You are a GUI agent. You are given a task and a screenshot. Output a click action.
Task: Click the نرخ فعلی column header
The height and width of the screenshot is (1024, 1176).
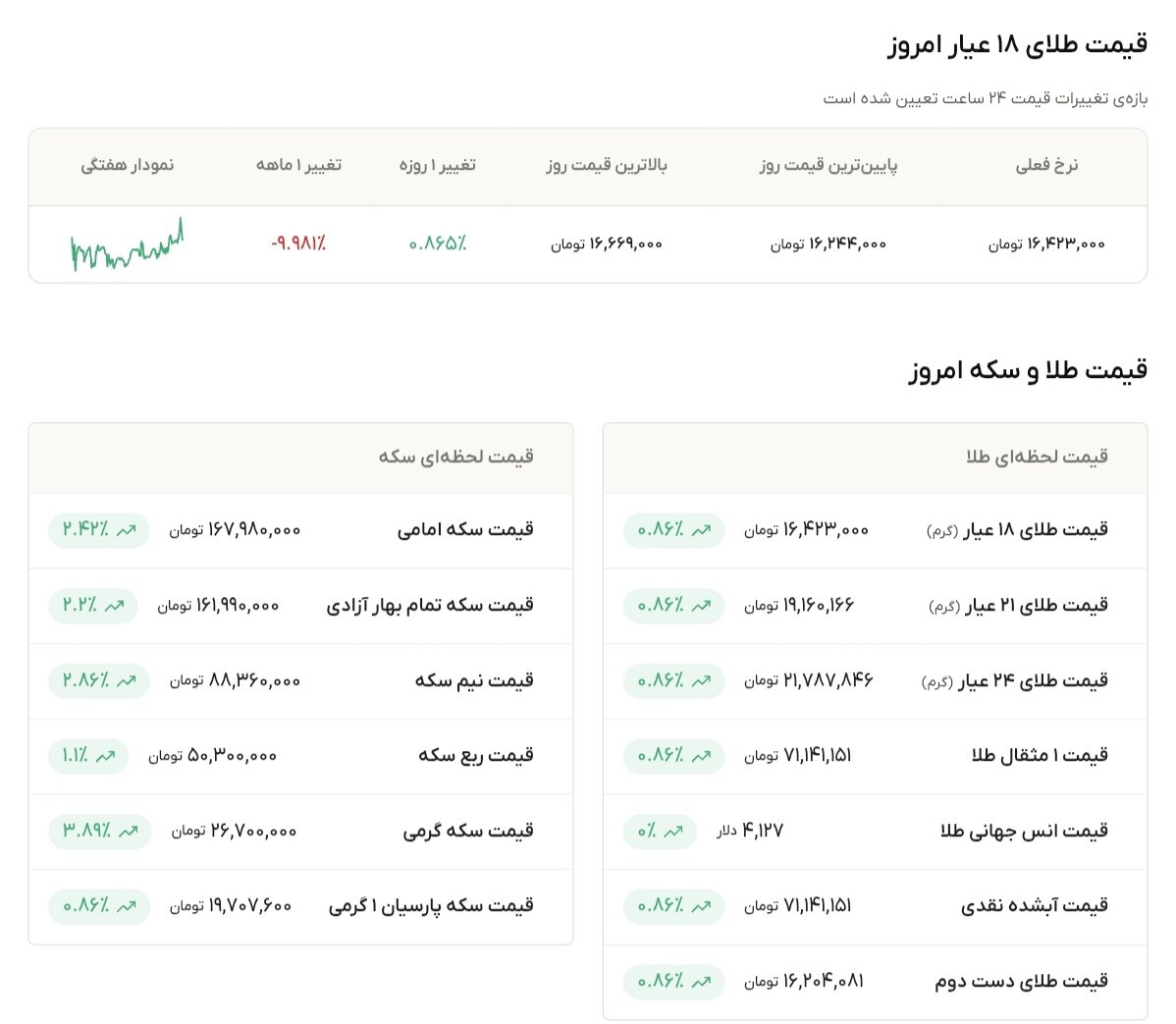point(1047,165)
